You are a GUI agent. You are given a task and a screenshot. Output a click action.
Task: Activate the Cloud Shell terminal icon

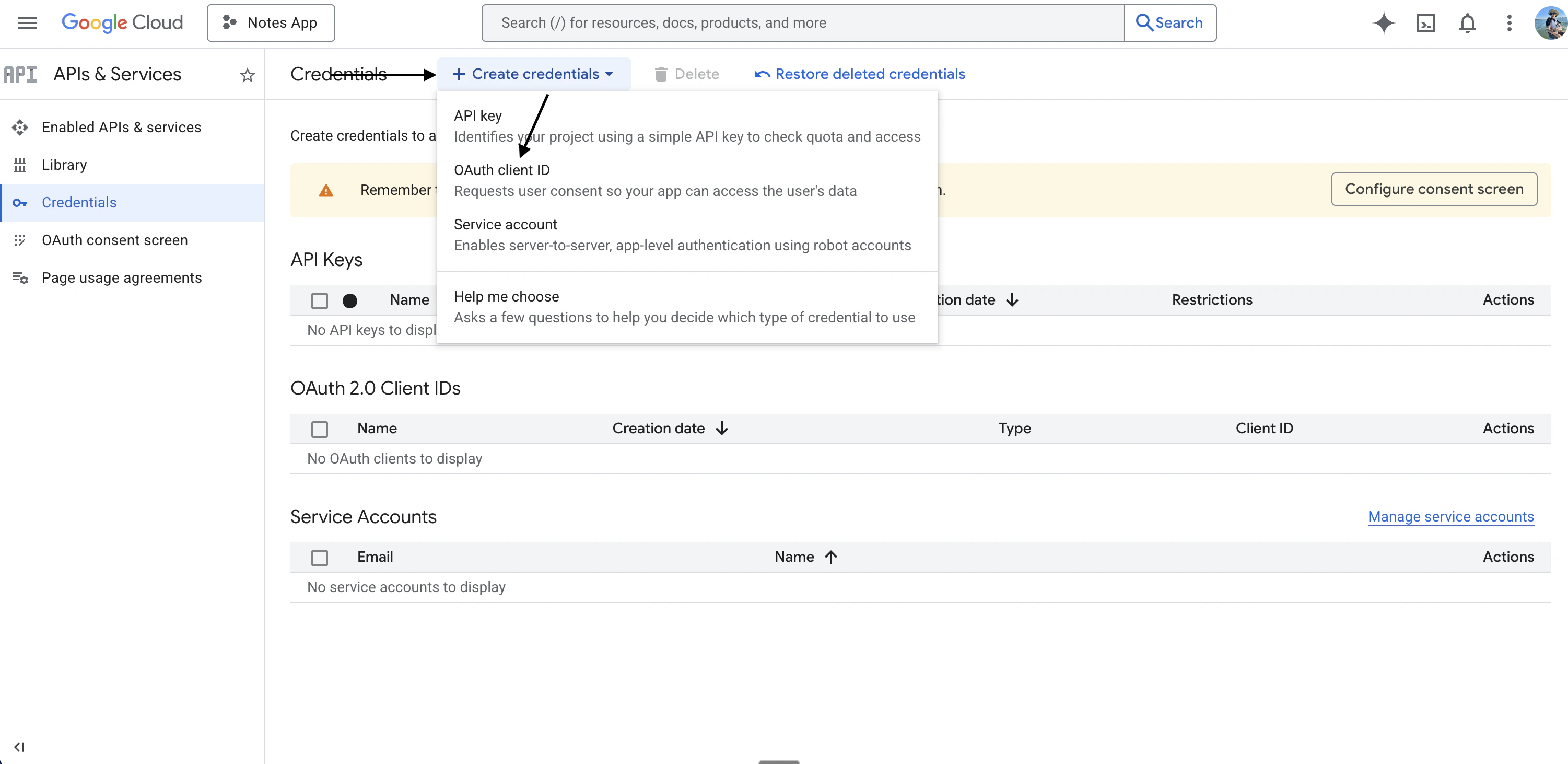point(1425,23)
